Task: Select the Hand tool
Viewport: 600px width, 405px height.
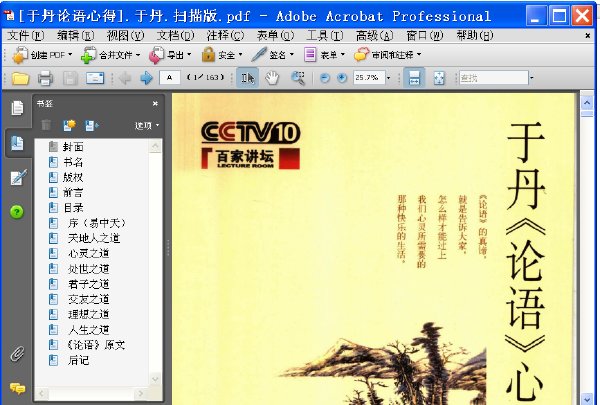Action: [272, 78]
